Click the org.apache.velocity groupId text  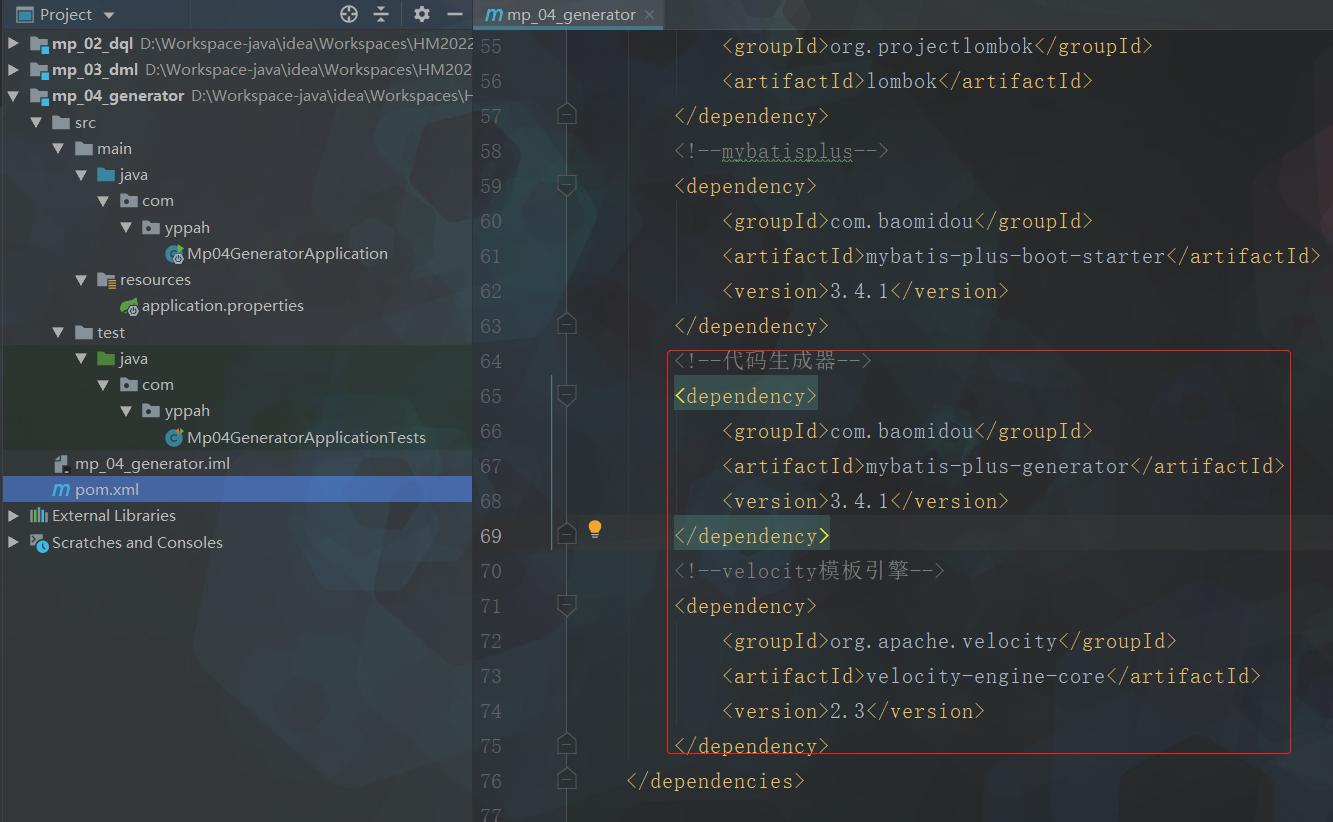tap(943, 641)
